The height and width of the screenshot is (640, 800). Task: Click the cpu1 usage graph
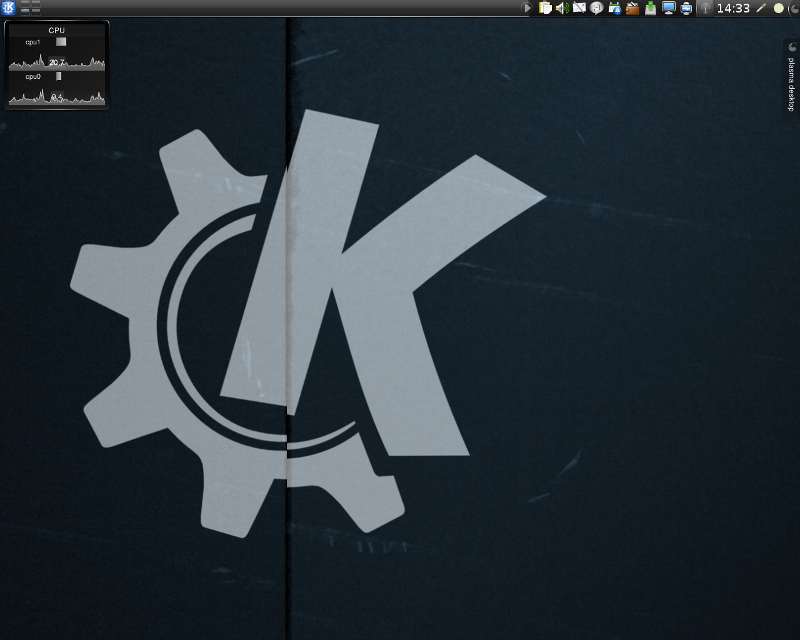57,62
